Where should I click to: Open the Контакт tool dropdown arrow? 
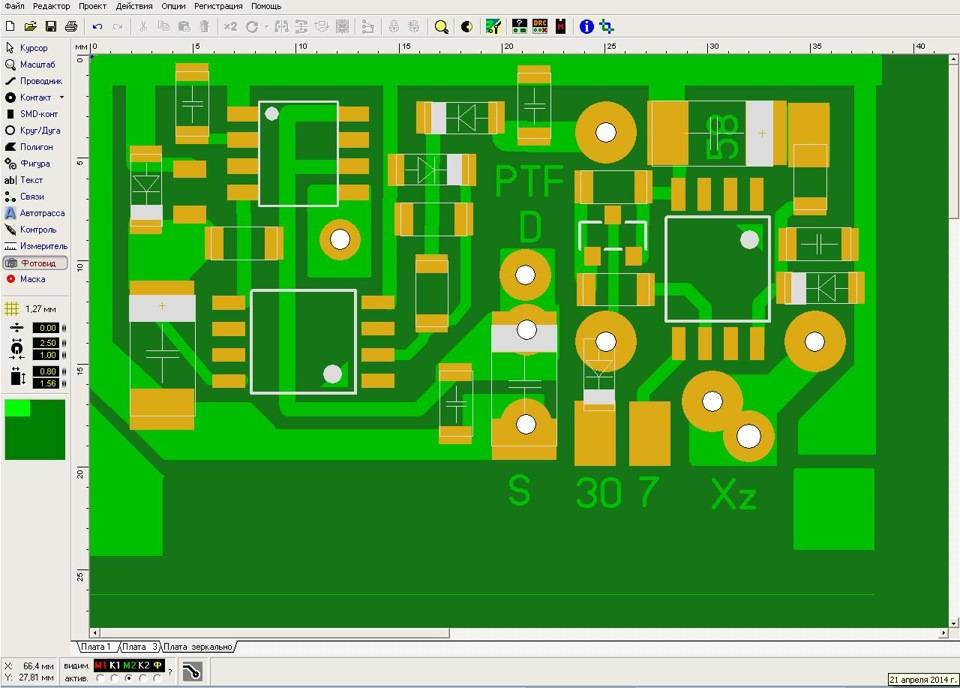pyautogui.click(x=62, y=98)
